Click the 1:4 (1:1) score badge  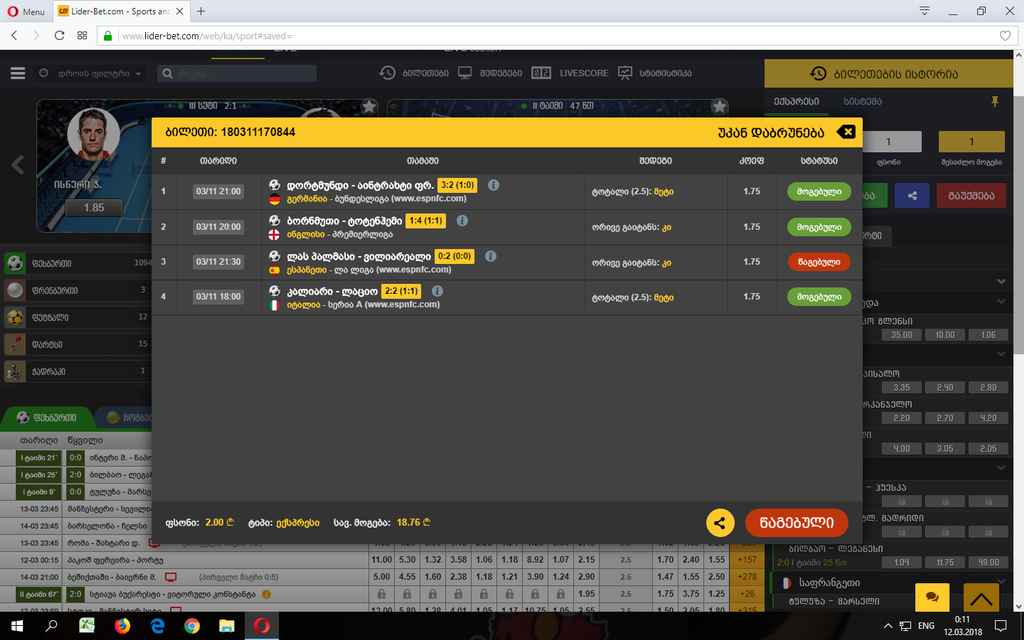click(426, 221)
